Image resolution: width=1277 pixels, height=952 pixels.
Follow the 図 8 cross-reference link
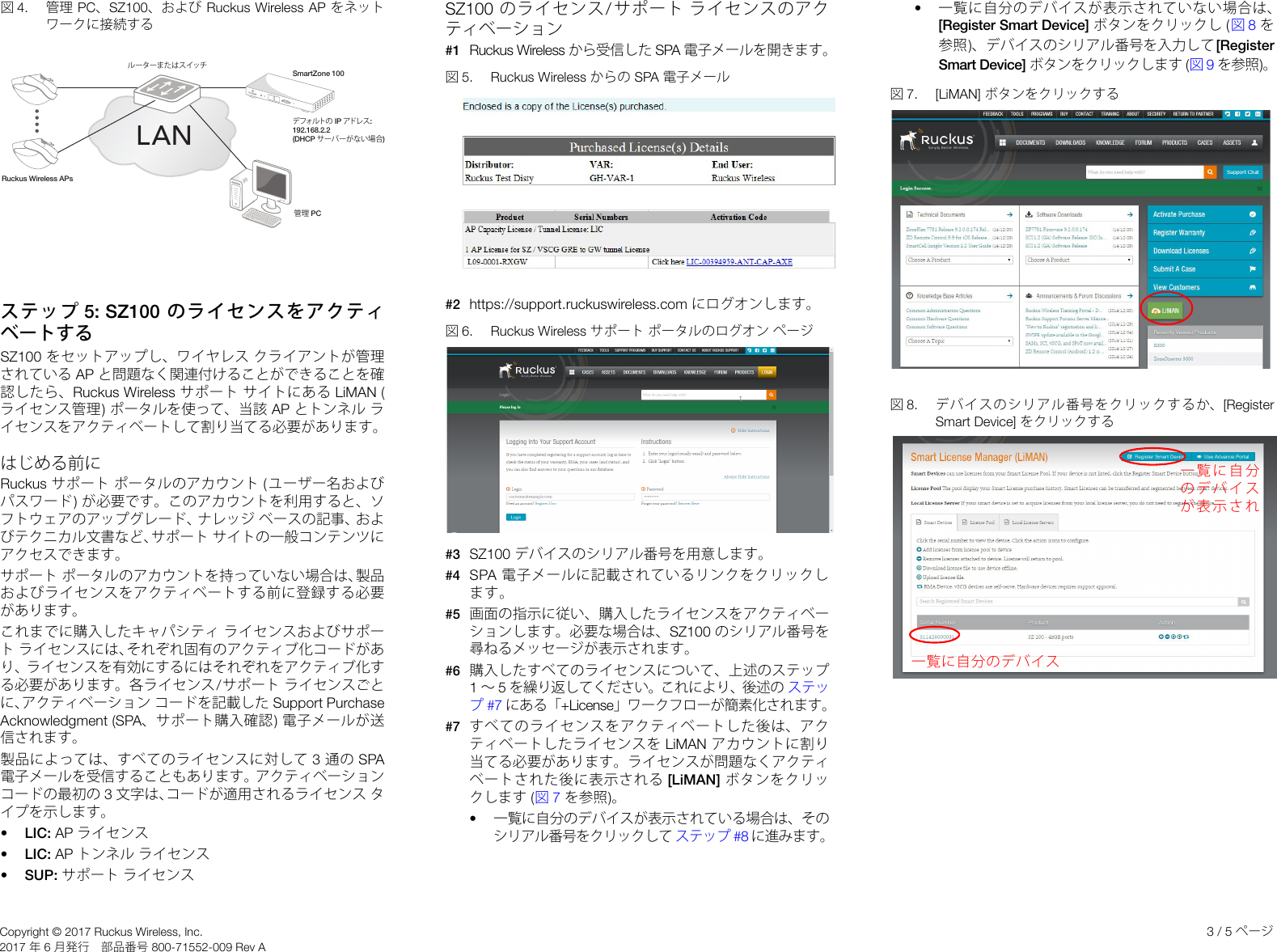1243,26
